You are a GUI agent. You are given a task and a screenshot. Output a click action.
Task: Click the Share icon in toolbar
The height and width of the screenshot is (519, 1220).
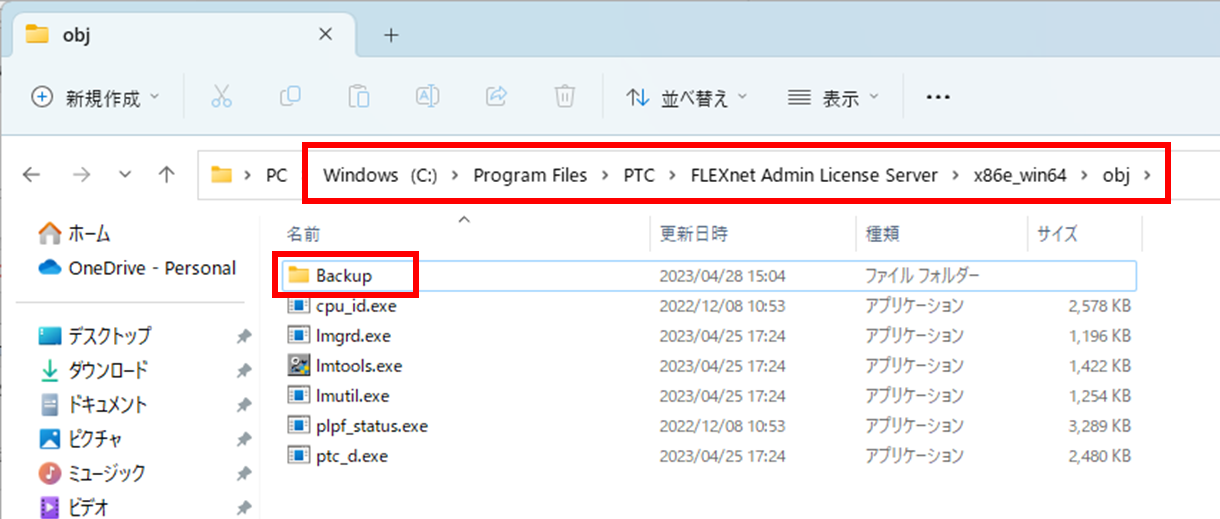pyautogui.click(x=496, y=96)
